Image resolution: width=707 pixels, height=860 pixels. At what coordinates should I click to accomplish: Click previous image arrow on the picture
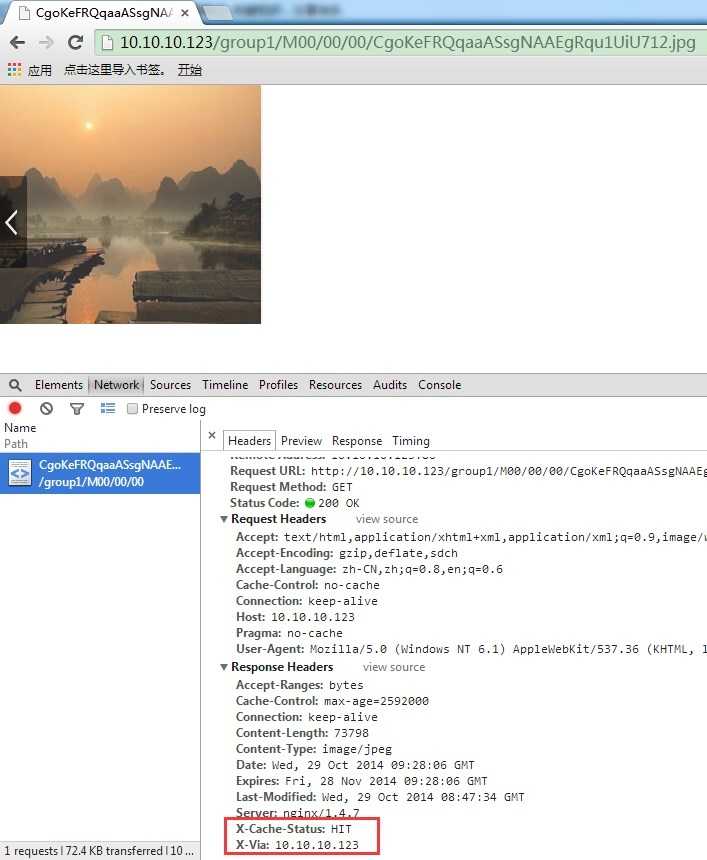(12, 222)
